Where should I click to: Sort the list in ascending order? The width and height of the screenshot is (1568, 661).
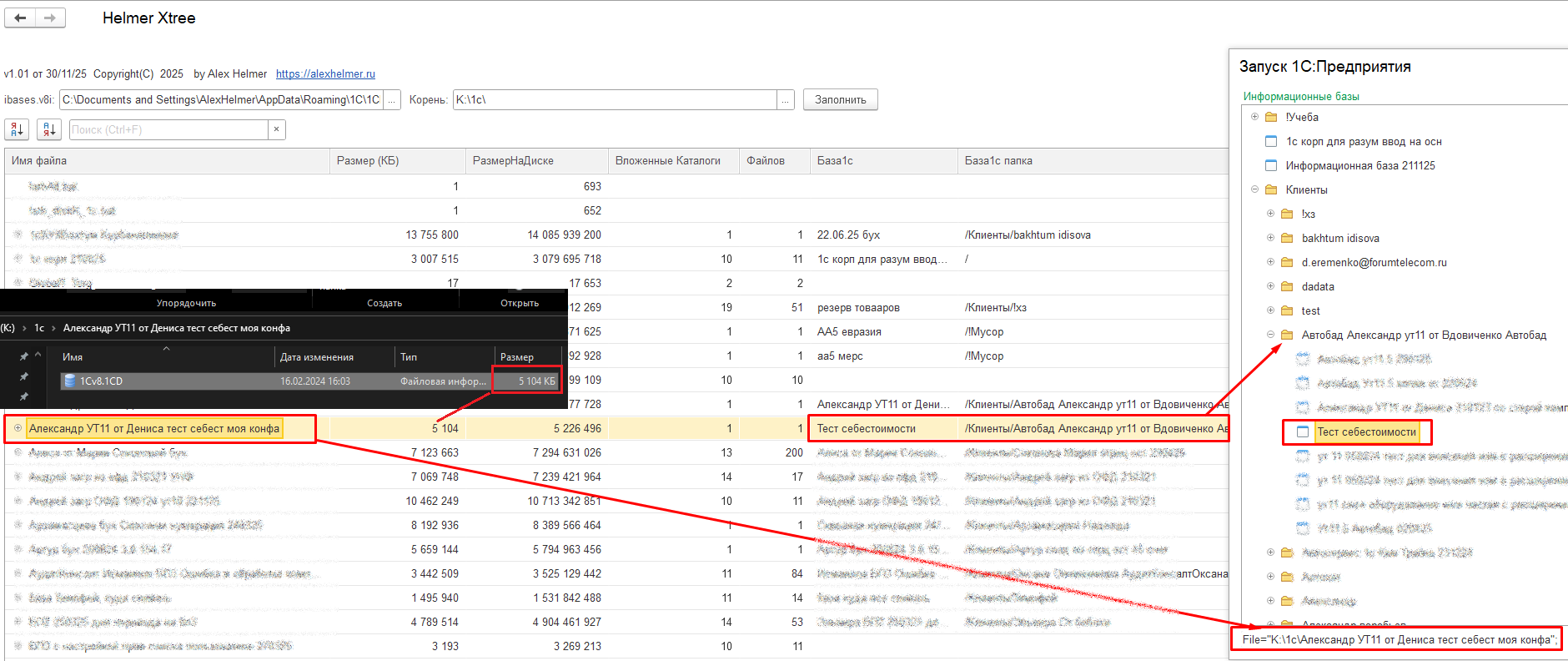point(17,129)
